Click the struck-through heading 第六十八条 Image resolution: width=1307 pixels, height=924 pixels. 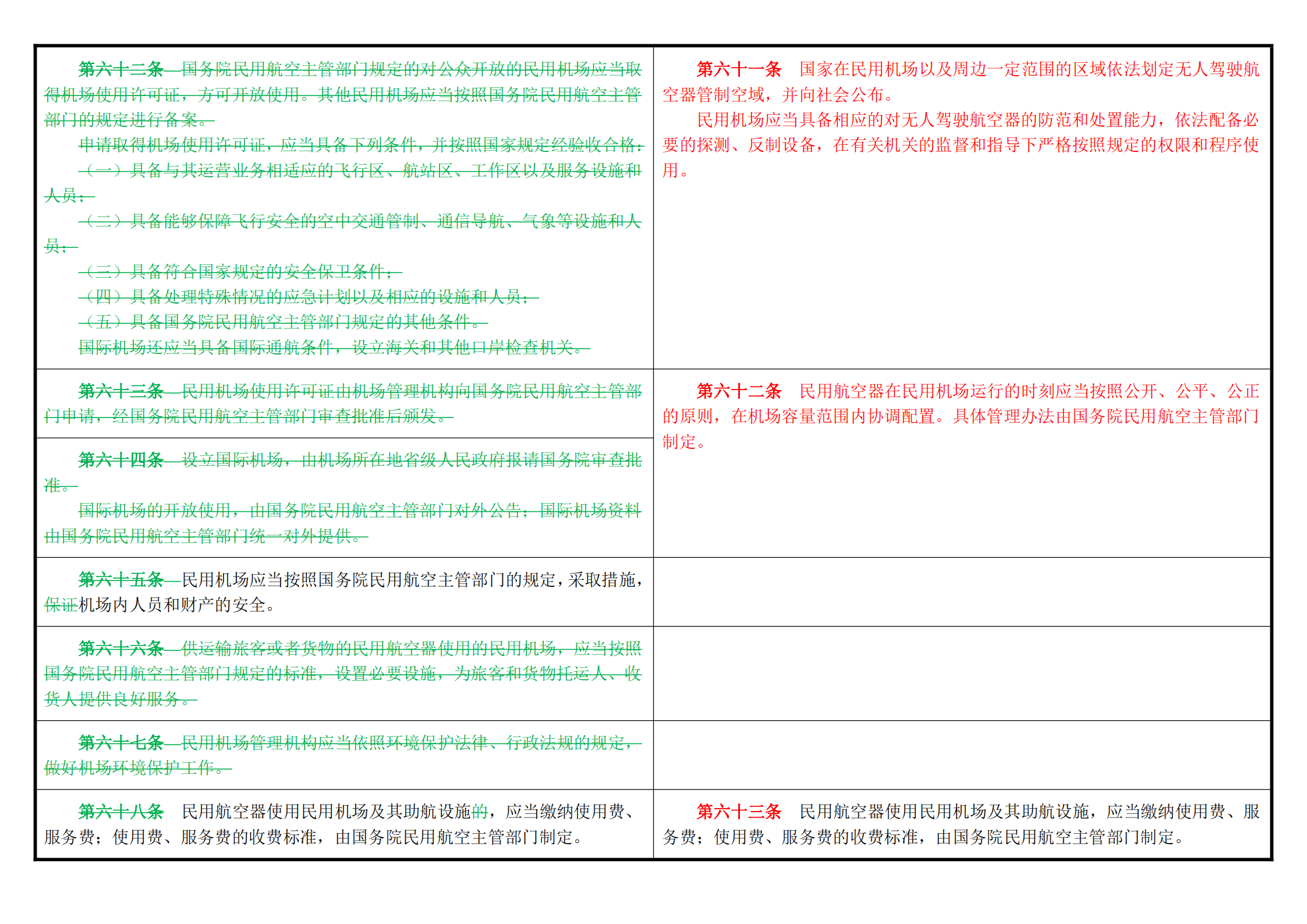click(121, 811)
